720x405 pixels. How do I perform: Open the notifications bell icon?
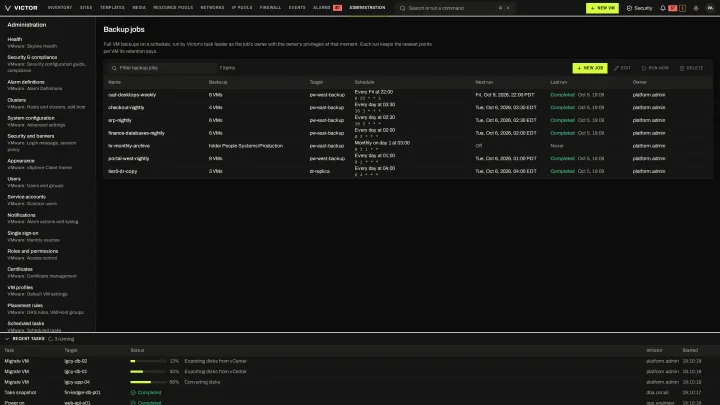tap(663, 8)
